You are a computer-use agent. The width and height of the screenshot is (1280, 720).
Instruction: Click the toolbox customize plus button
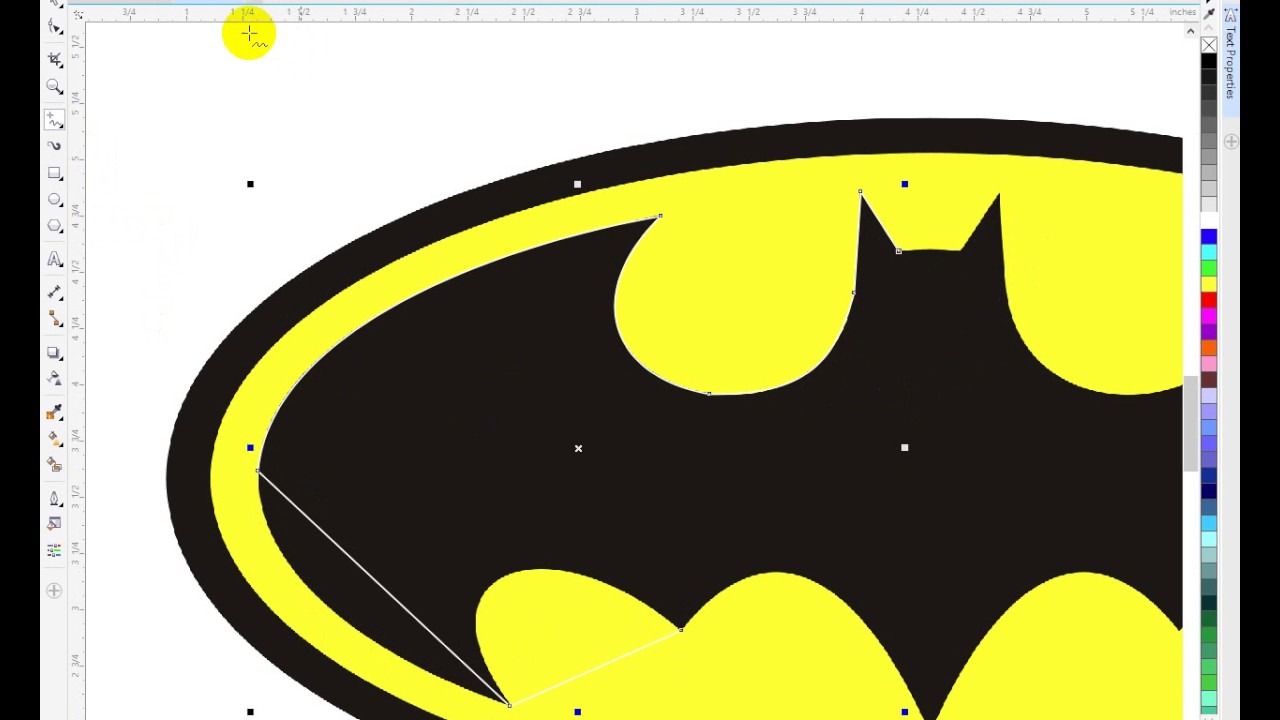point(55,591)
